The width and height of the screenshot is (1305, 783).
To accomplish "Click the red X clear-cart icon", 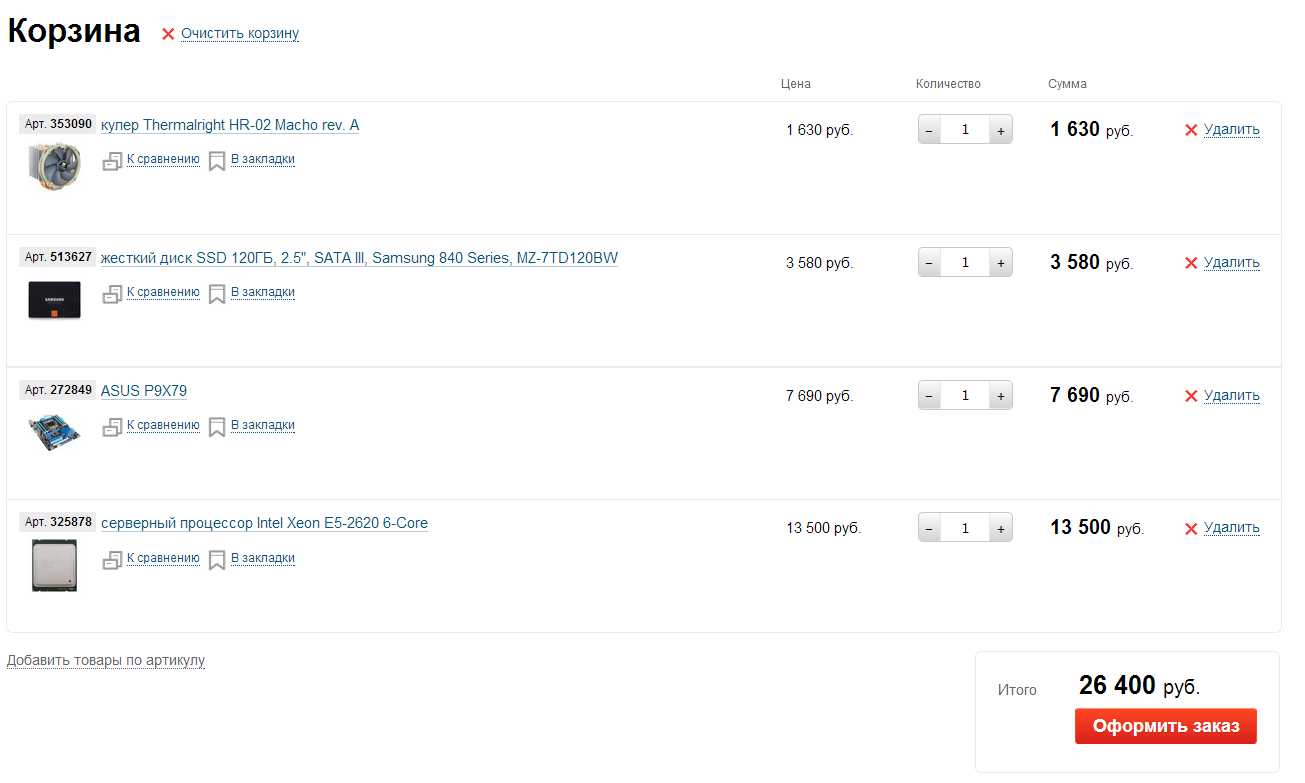I will 168,34.
